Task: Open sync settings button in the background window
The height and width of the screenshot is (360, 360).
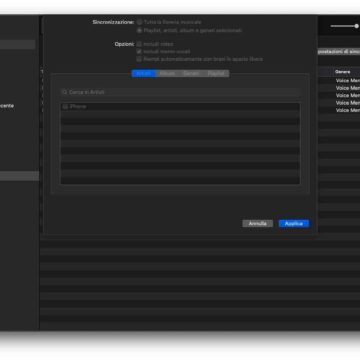Action: point(338,52)
